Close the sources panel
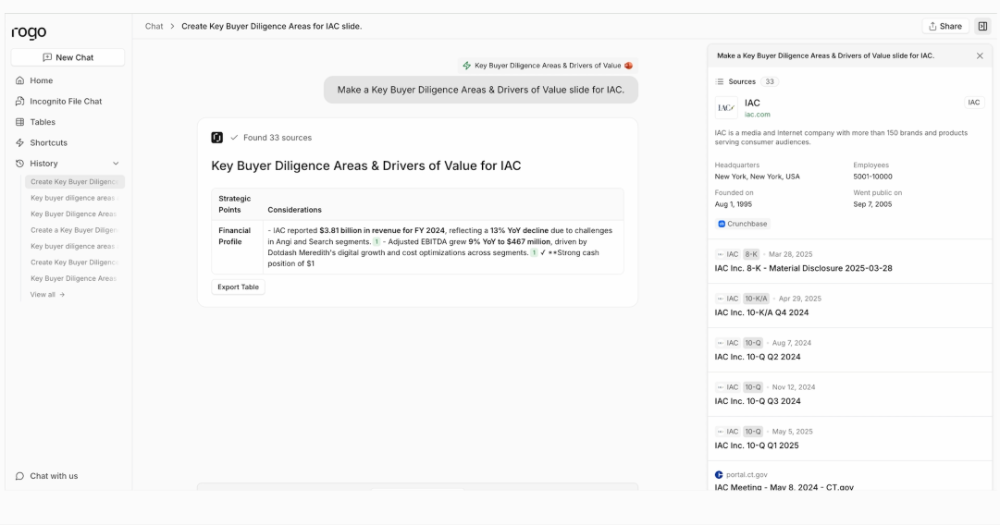The width and height of the screenshot is (1000, 525). pos(979,56)
